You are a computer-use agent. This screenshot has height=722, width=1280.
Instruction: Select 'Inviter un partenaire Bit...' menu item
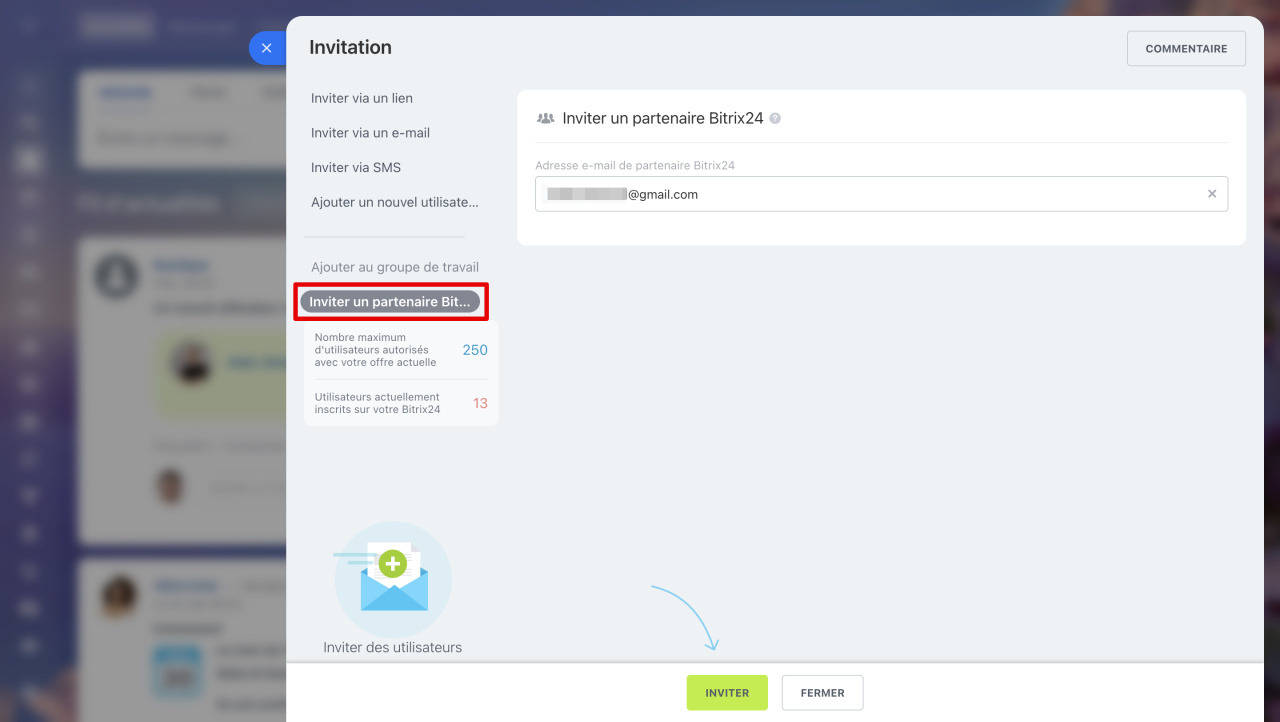[x=390, y=302]
